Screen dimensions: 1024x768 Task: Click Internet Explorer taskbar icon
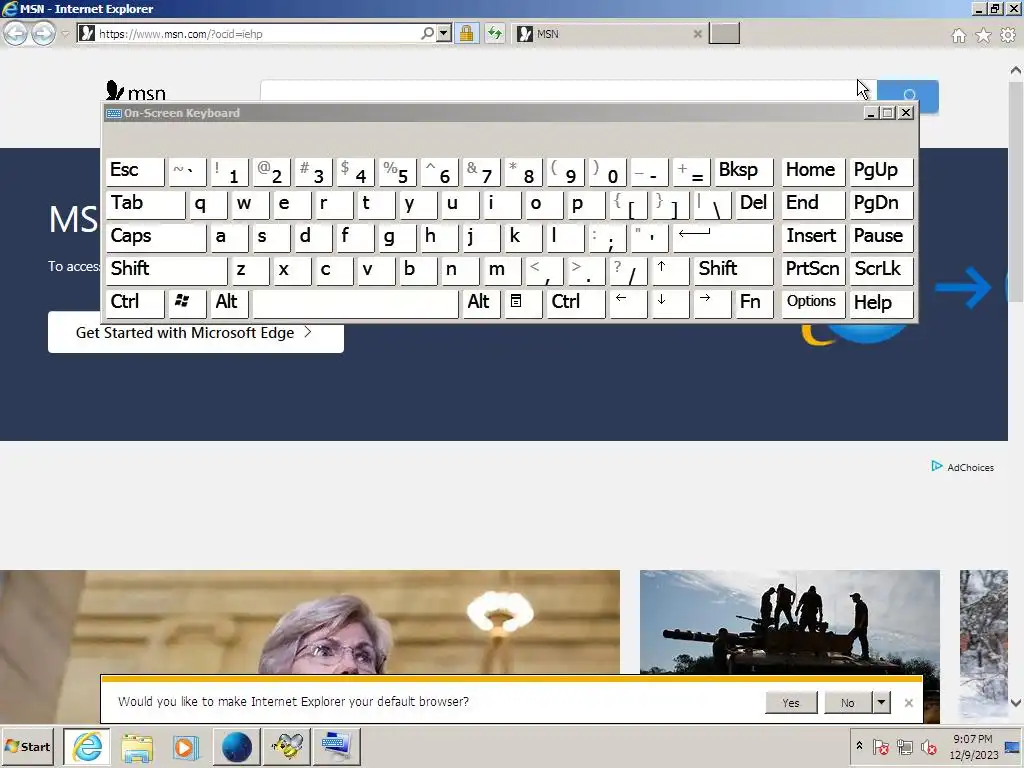click(x=87, y=746)
